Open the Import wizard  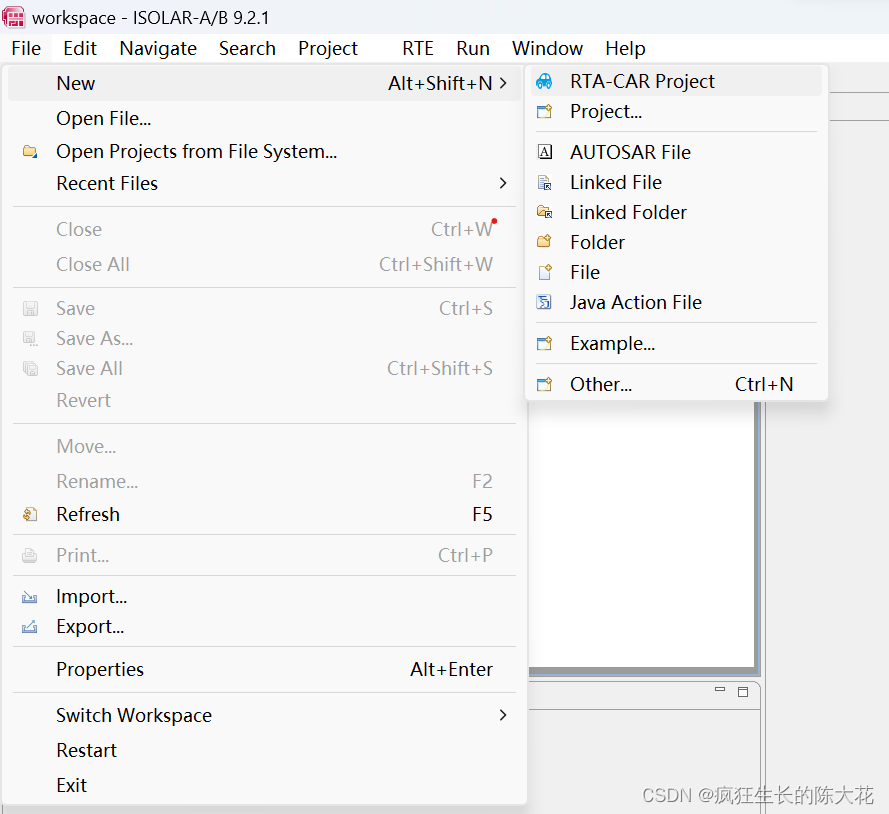(92, 596)
